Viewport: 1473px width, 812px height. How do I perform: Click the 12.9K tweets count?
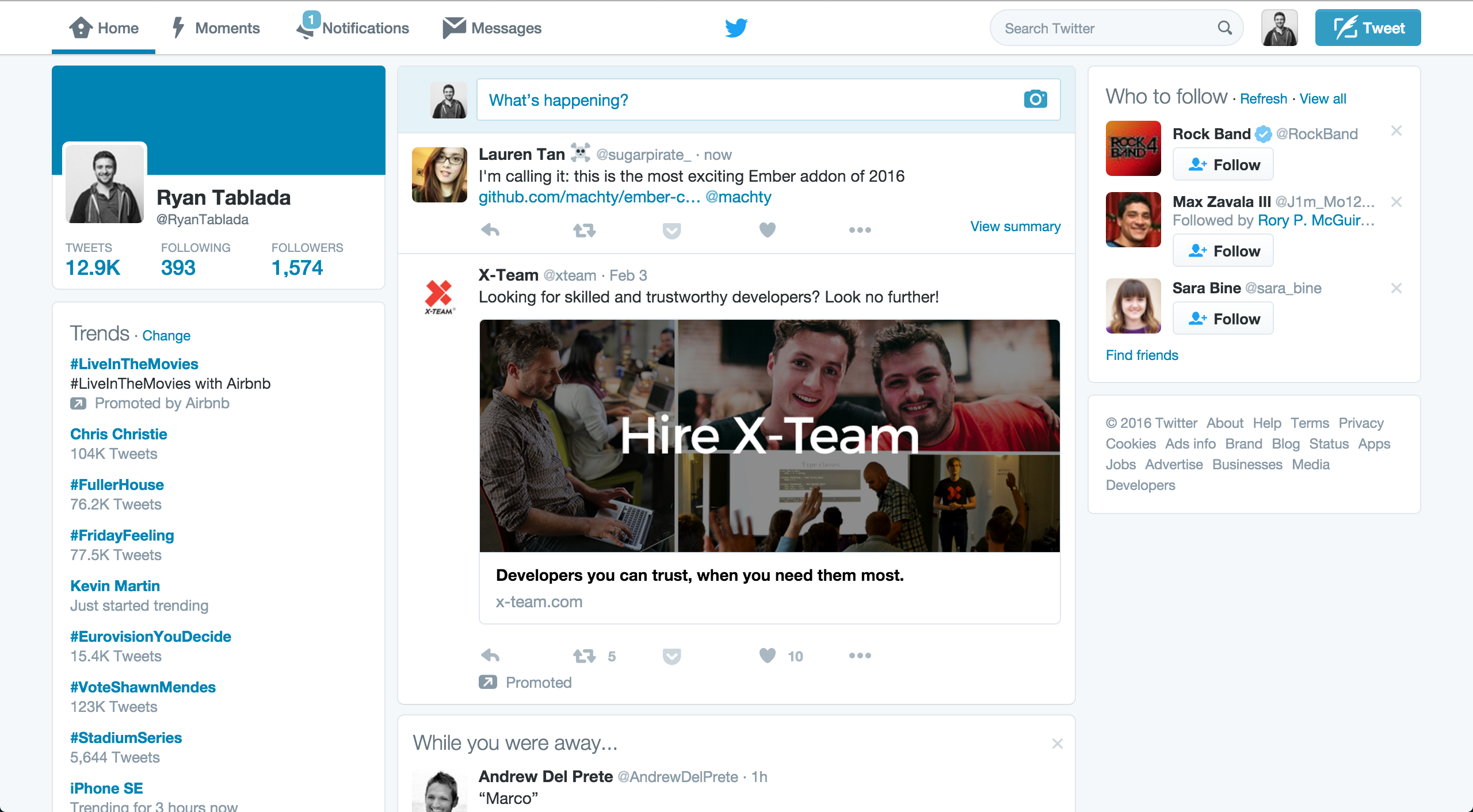pos(93,267)
